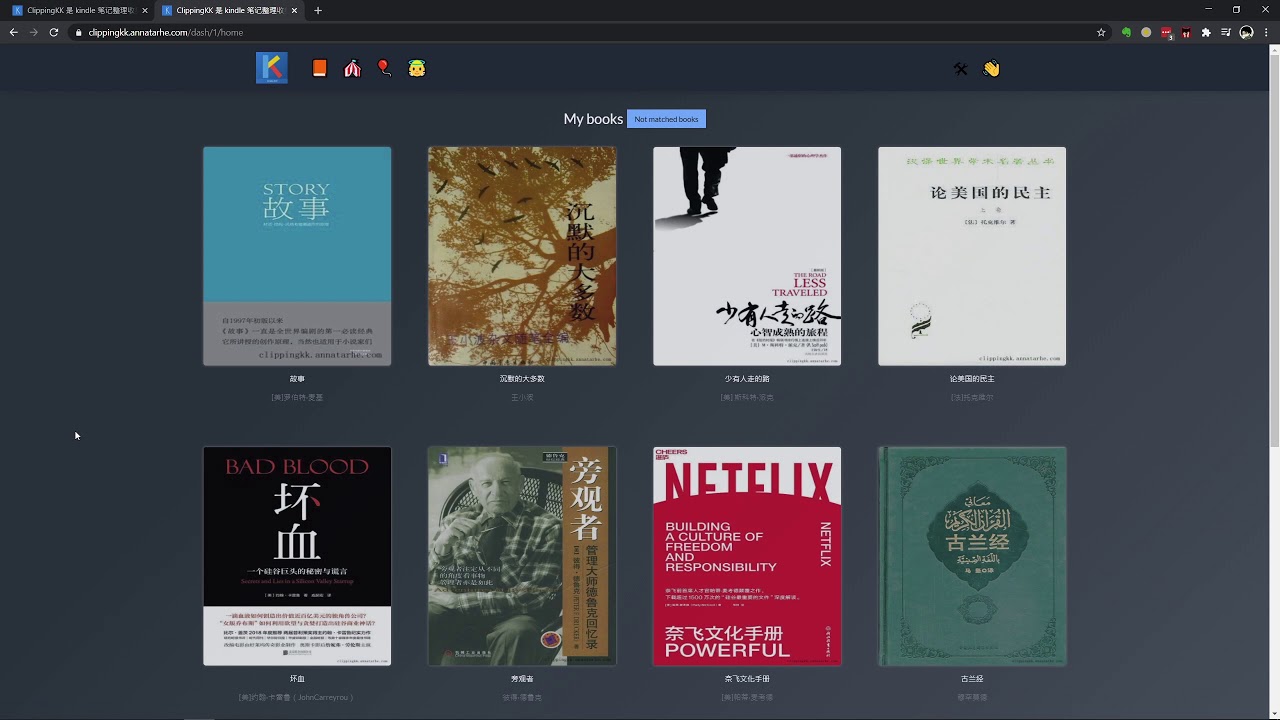The image size is (1280, 720).
Task: Open the Chrome three-dot menu
Action: pyautogui.click(x=1266, y=32)
